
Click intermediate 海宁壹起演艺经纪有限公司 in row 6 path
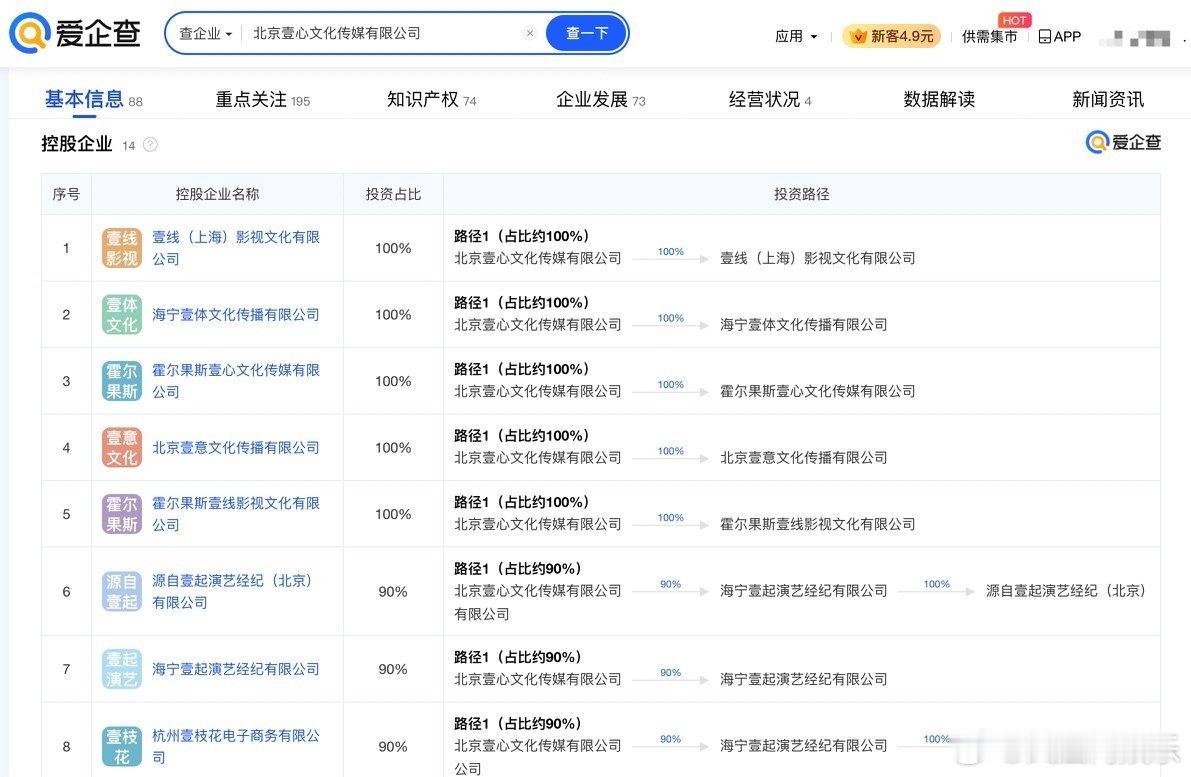pos(804,591)
